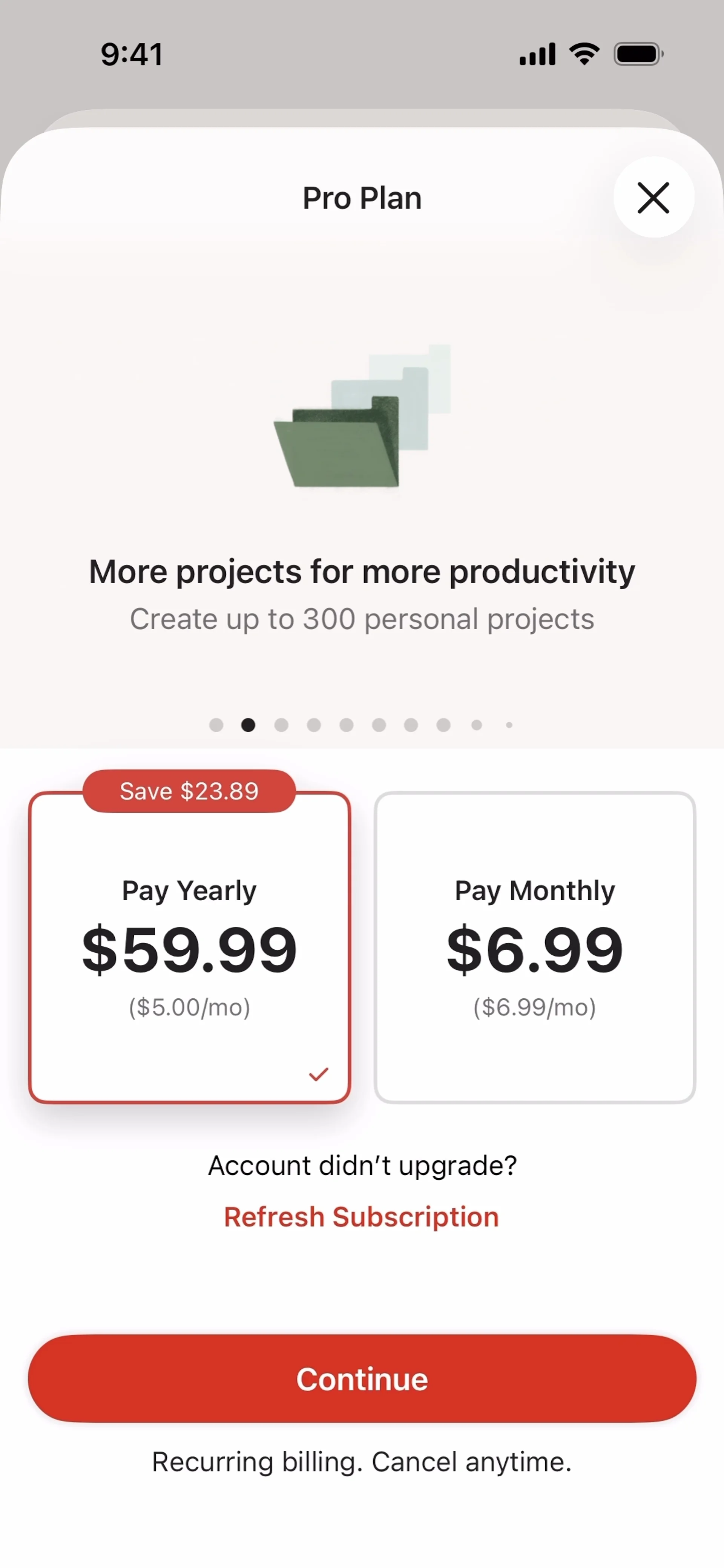This screenshot has width=724, height=1568.
Task: Click the Pro Plan title
Action: (362, 198)
